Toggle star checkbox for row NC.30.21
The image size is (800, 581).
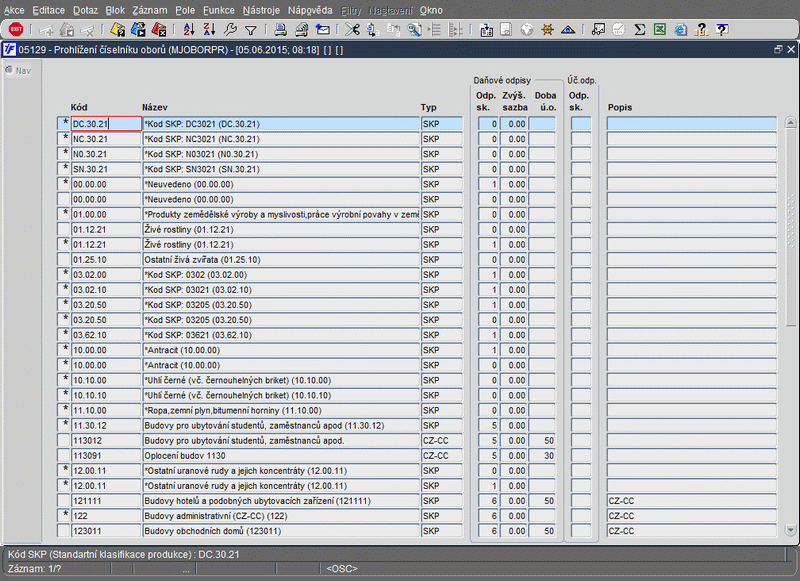click(x=64, y=139)
